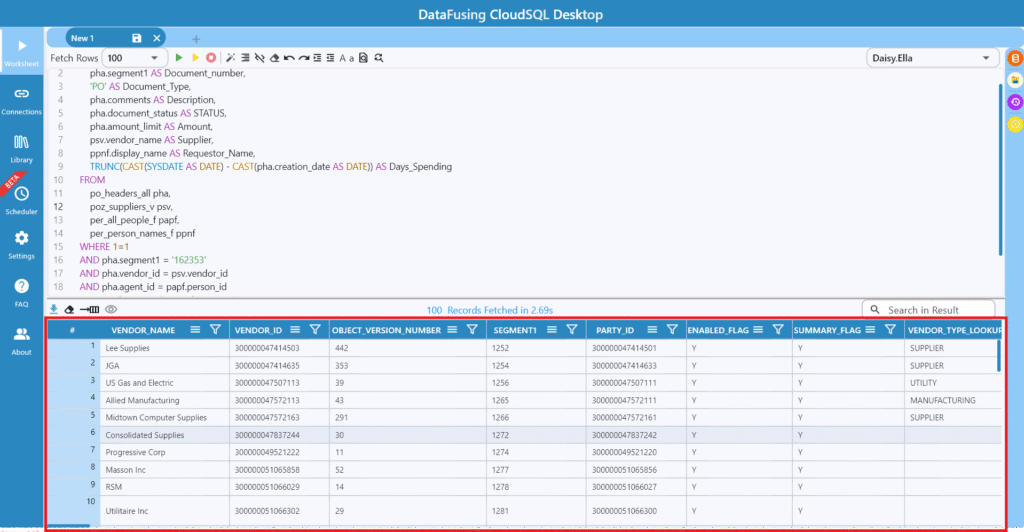This screenshot has height=532, width=1024.
Task: Open ENABLED_FLAG column menu icon
Action: [x=758, y=330]
